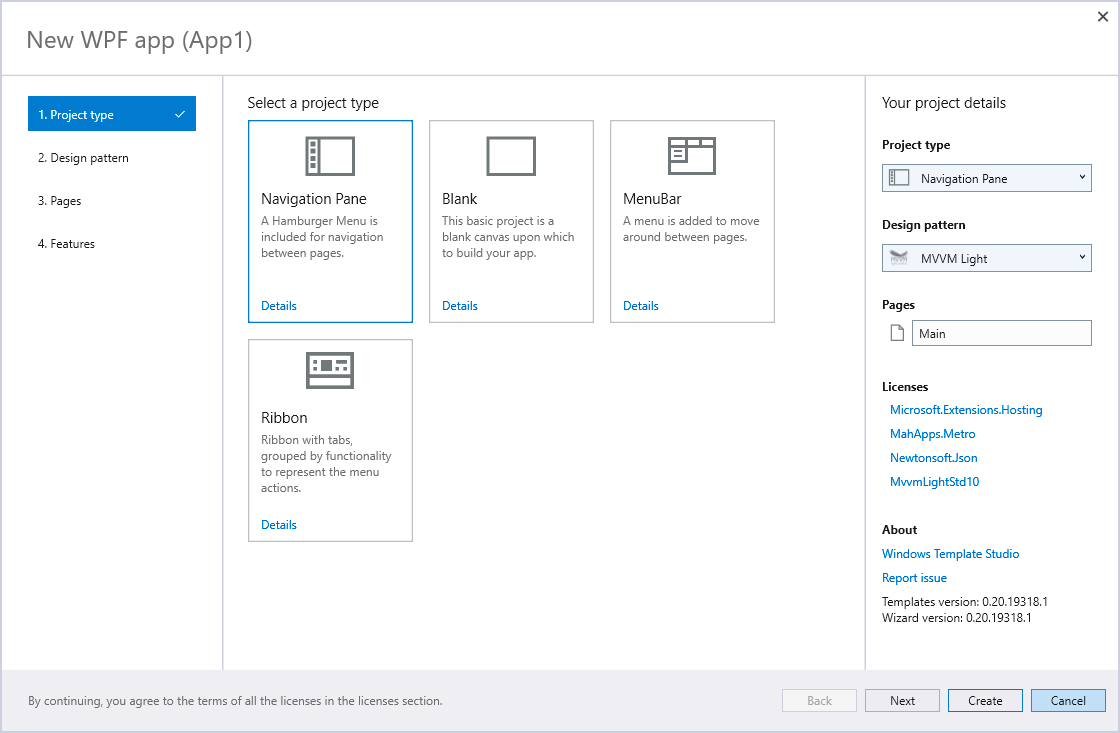Open MahApps.Metro license link
The image size is (1120, 733).
[x=932, y=434]
